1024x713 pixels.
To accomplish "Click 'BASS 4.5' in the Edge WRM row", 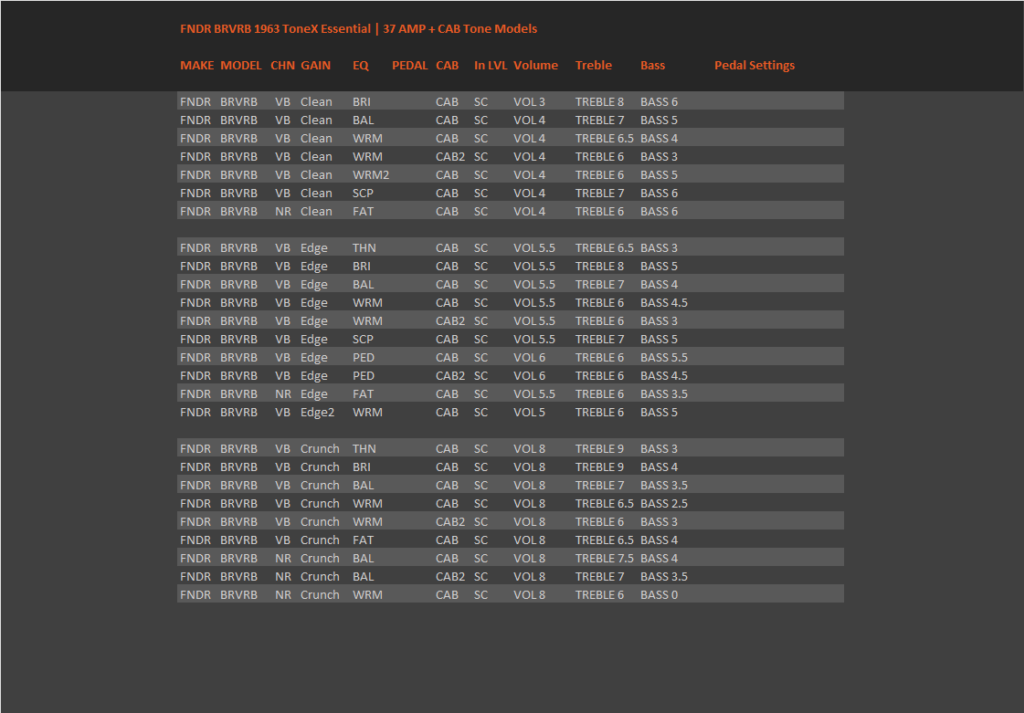I will point(664,303).
